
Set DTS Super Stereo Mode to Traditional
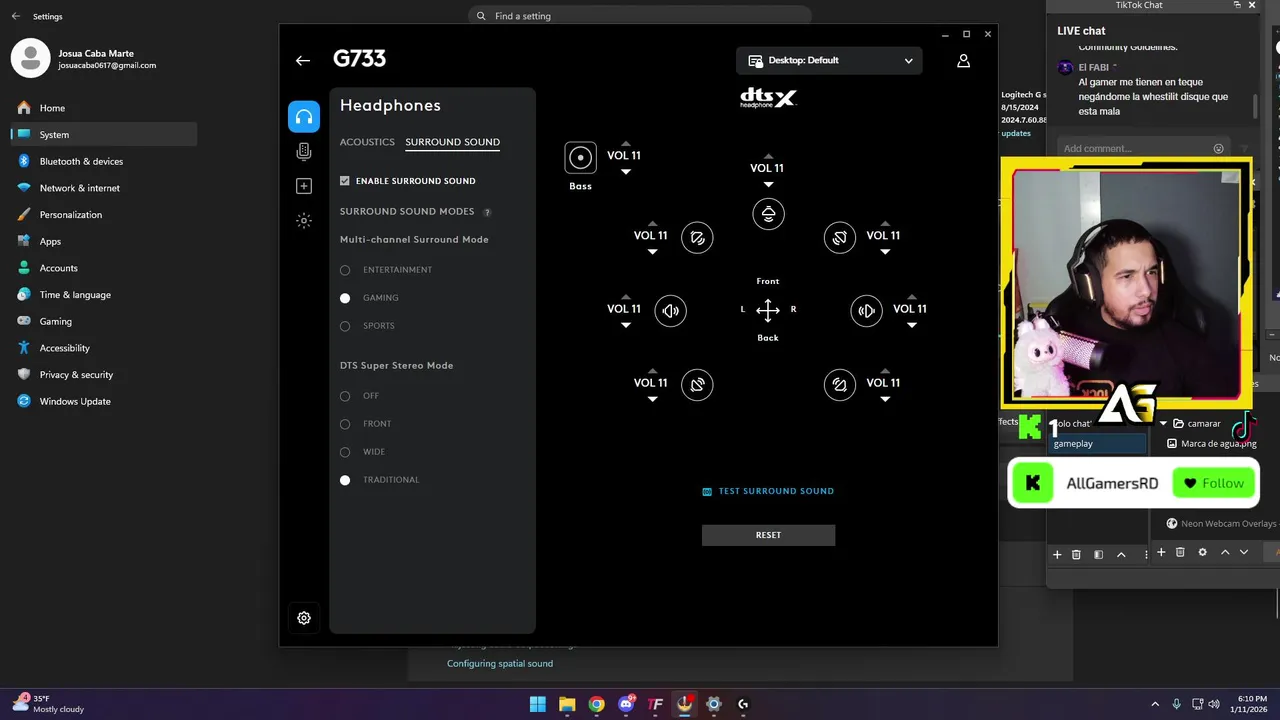click(x=345, y=480)
